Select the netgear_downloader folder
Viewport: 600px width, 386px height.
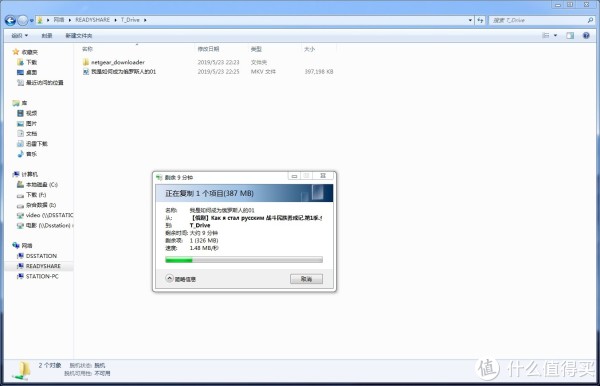click(117, 62)
